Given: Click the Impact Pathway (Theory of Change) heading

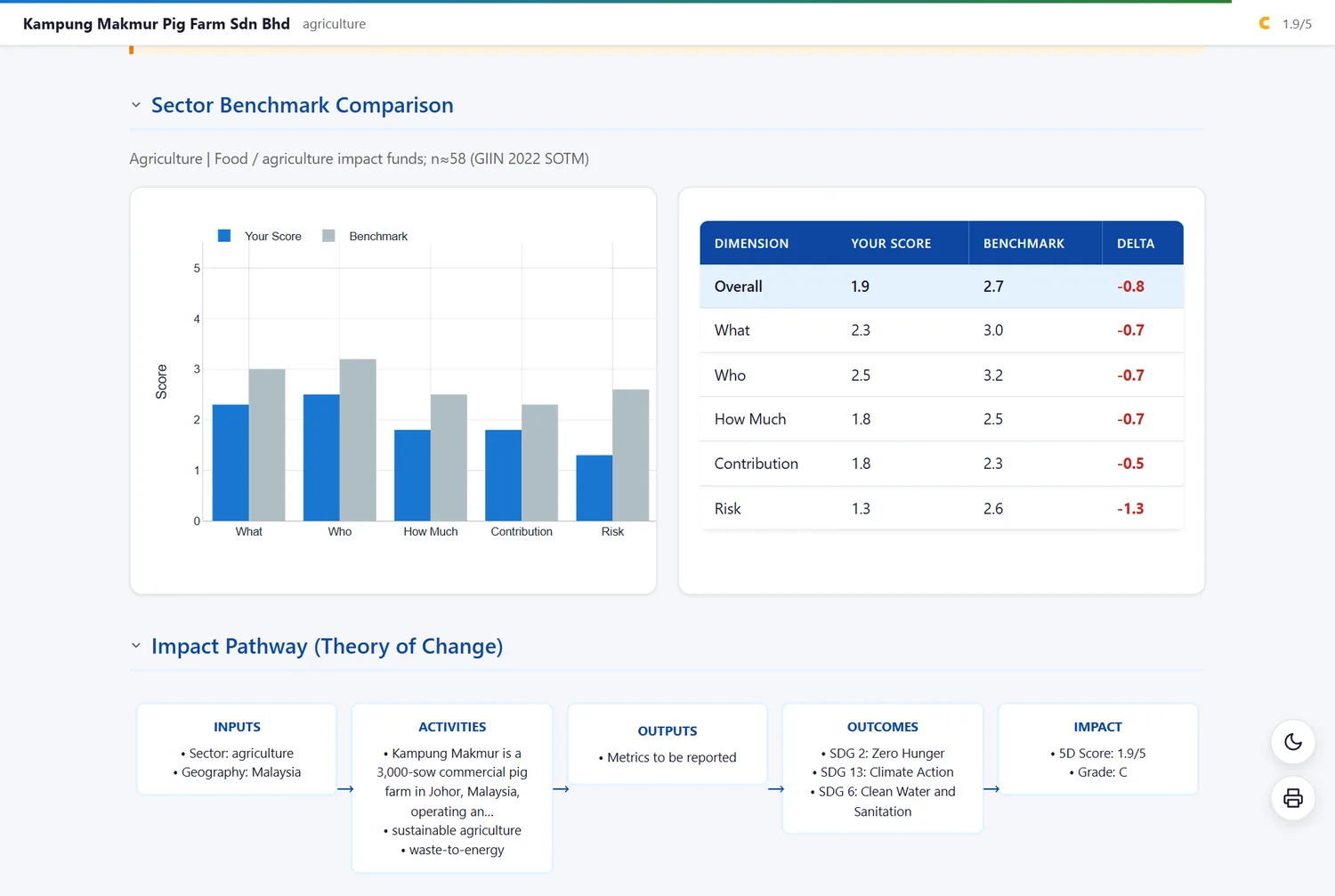Looking at the screenshot, I should tap(327, 646).
